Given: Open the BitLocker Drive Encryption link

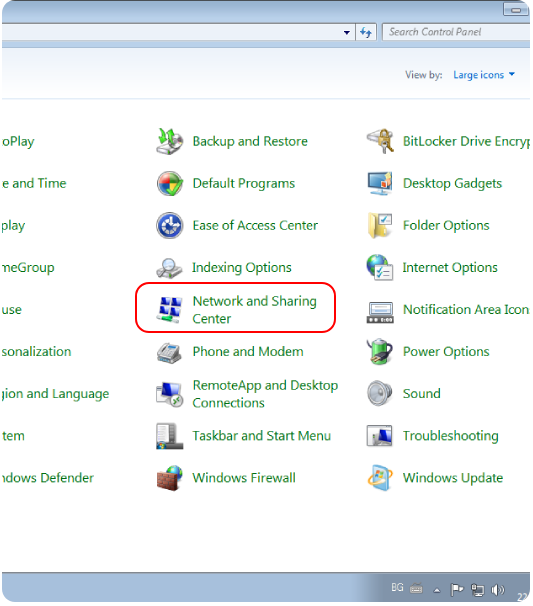Looking at the screenshot, I should (x=467, y=141).
